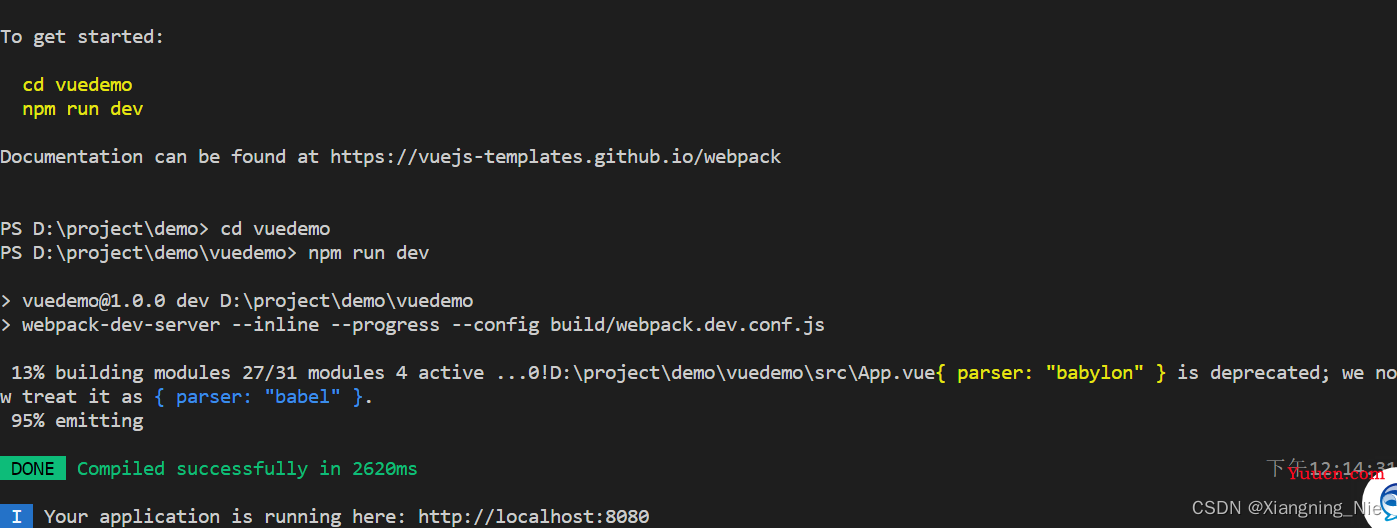Click the timestamp 12:14:31 on the right

pos(1352,468)
